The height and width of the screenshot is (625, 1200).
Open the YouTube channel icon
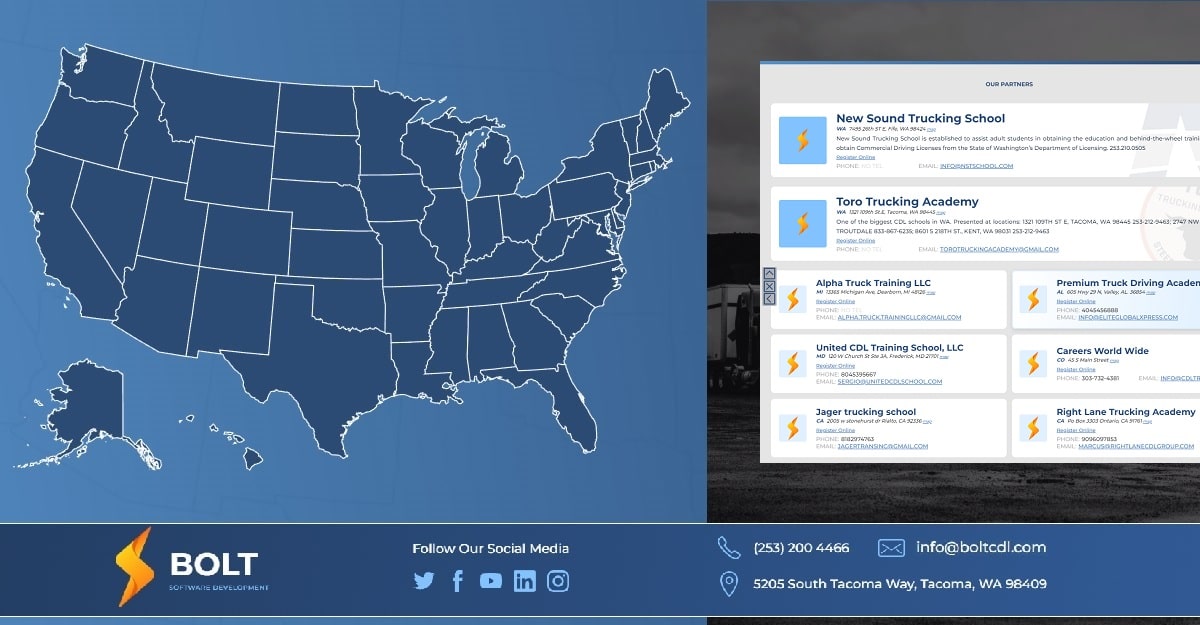[490, 580]
